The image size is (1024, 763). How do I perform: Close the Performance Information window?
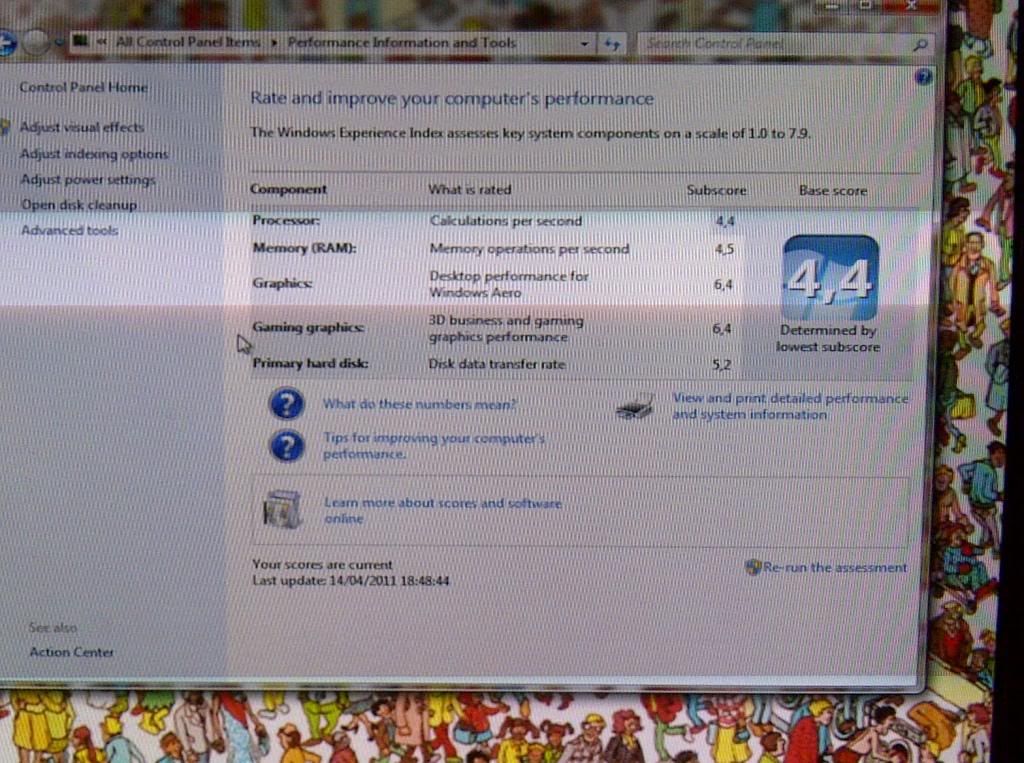(x=912, y=6)
